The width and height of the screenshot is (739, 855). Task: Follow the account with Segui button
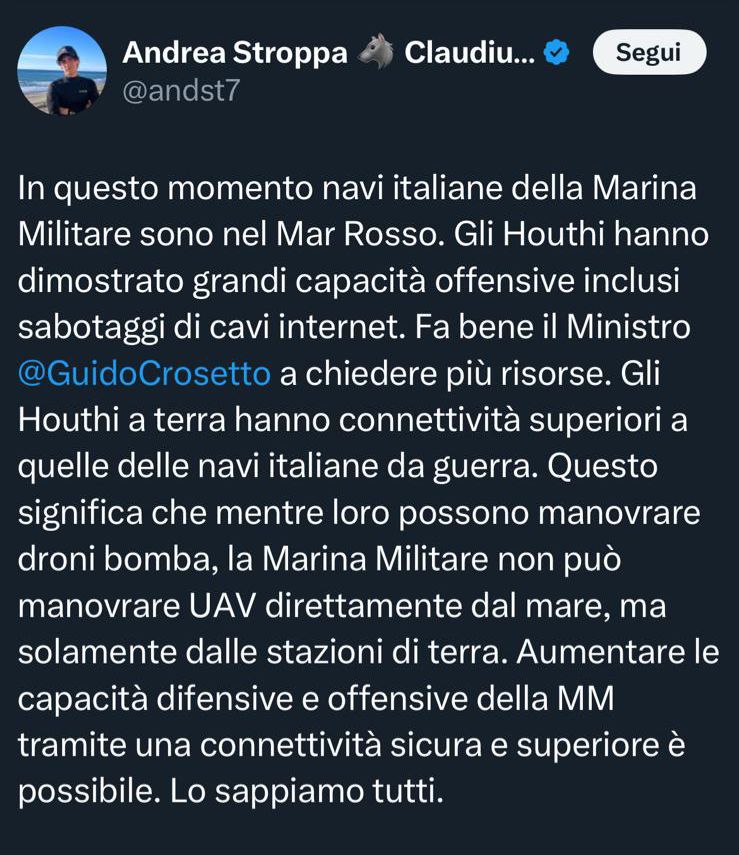tap(649, 52)
